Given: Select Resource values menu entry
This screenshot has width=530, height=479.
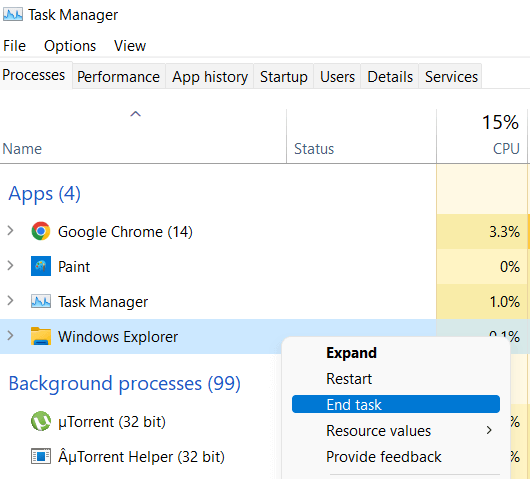Looking at the screenshot, I should pos(396,430).
